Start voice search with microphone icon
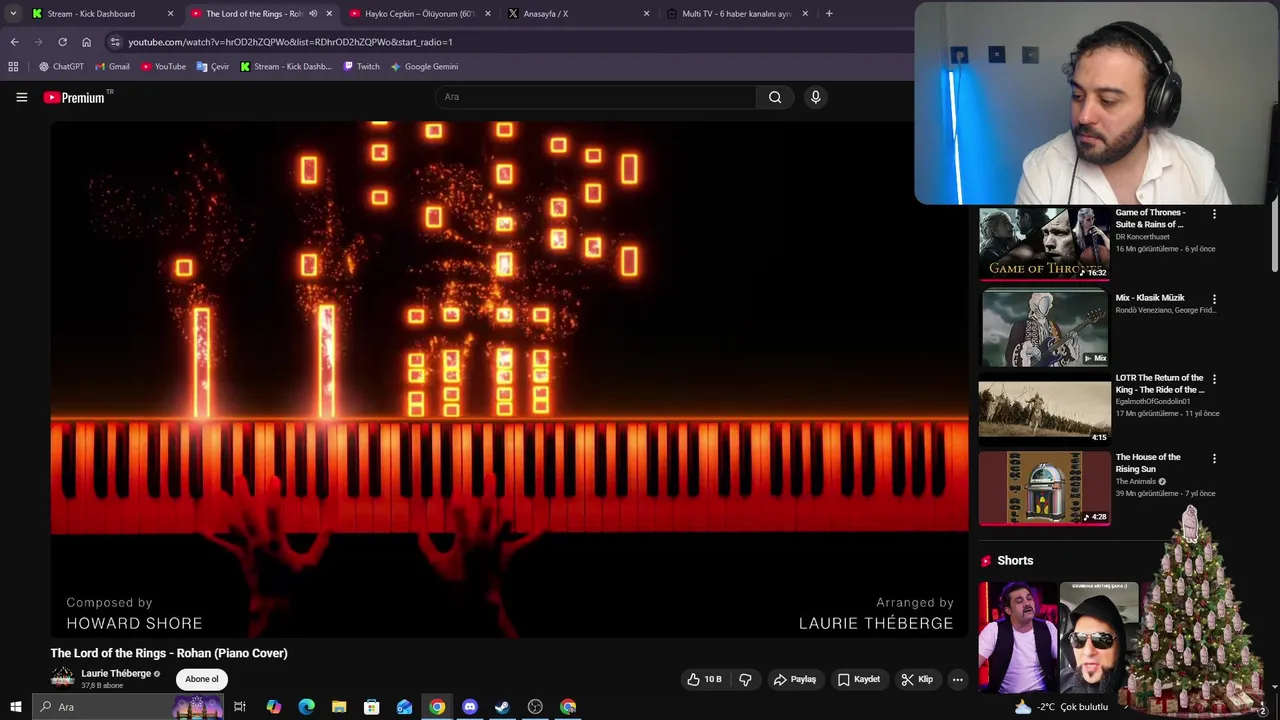This screenshot has height=720, width=1280. [815, 97]
